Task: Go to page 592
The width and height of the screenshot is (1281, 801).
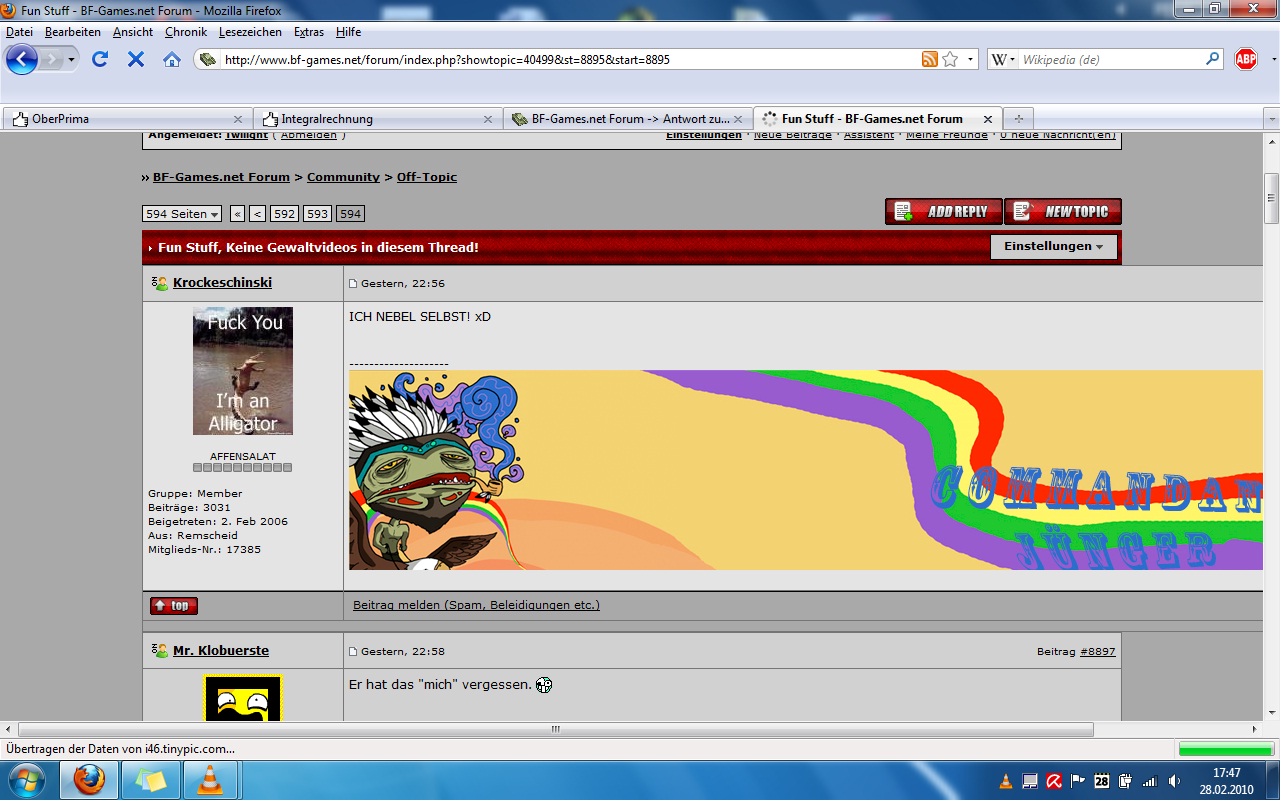Action: coord(285,214)
